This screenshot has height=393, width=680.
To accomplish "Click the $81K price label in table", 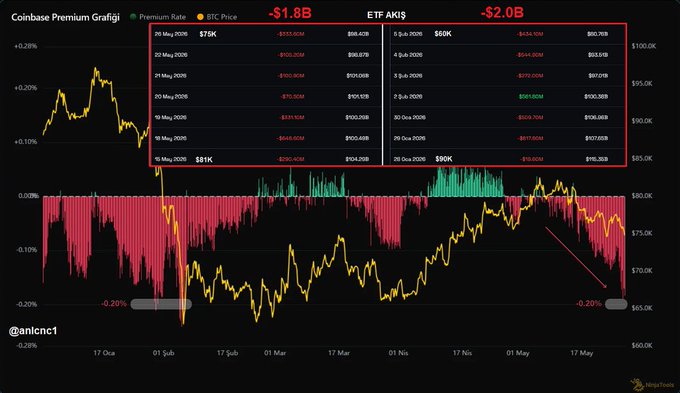I will pos(204,160).
